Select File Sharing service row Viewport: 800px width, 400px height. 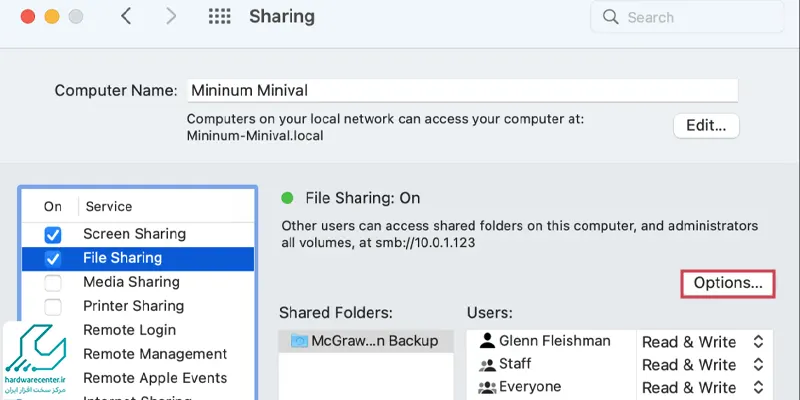coord(138,259)
